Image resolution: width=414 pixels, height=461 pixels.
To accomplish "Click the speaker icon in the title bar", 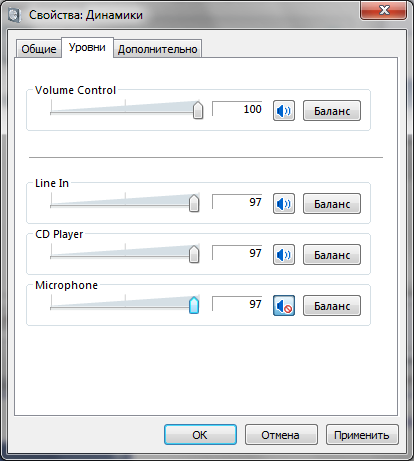I will [14, 15].
